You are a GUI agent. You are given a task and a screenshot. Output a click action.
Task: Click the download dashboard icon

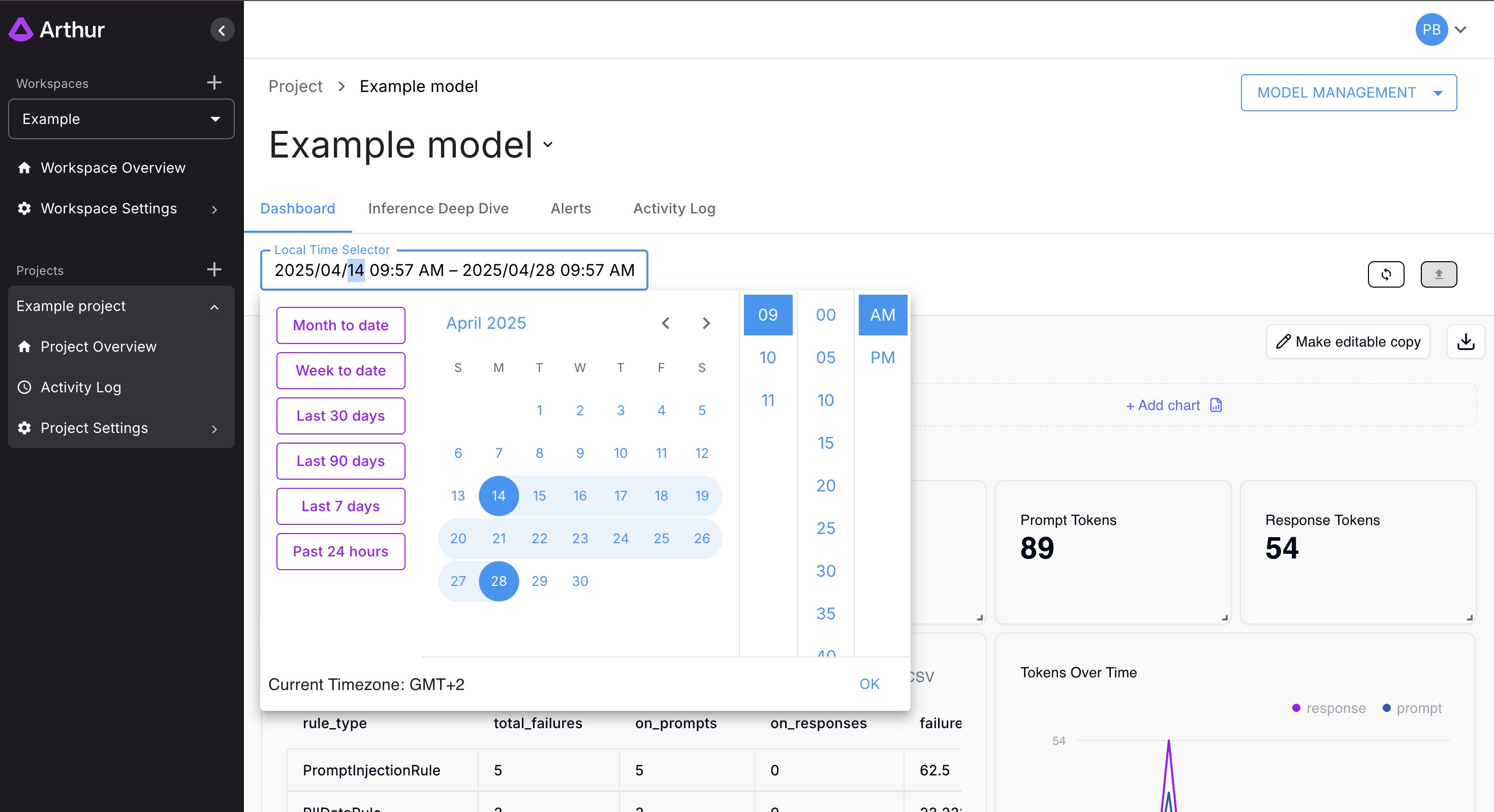point(1465,341)
